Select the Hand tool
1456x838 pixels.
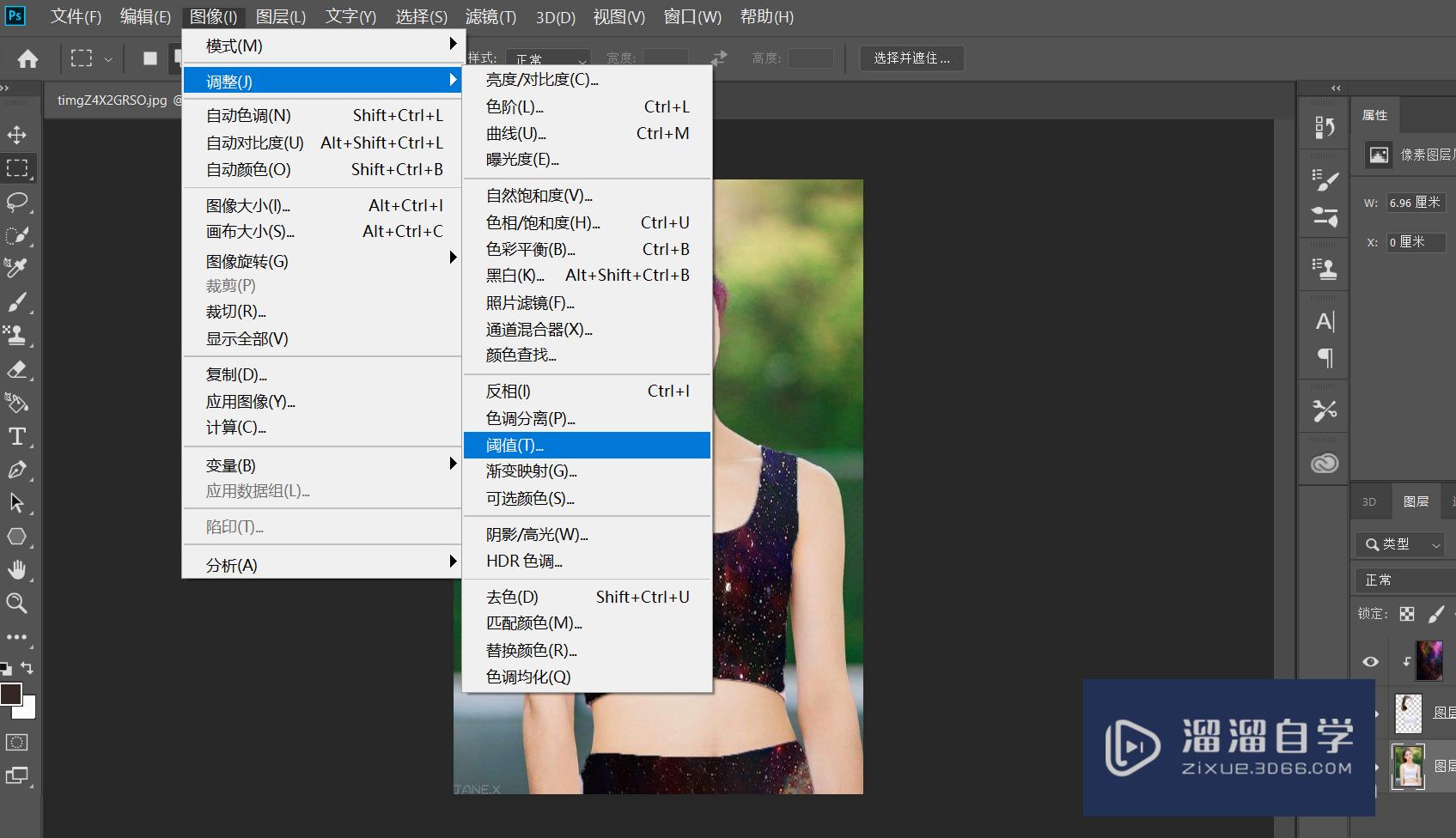[x=16, y=570]
